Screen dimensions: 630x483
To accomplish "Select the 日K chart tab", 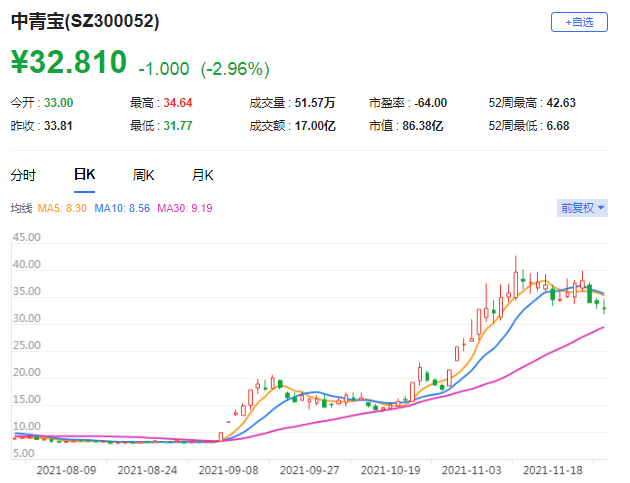I will click(x=84, y=175).
